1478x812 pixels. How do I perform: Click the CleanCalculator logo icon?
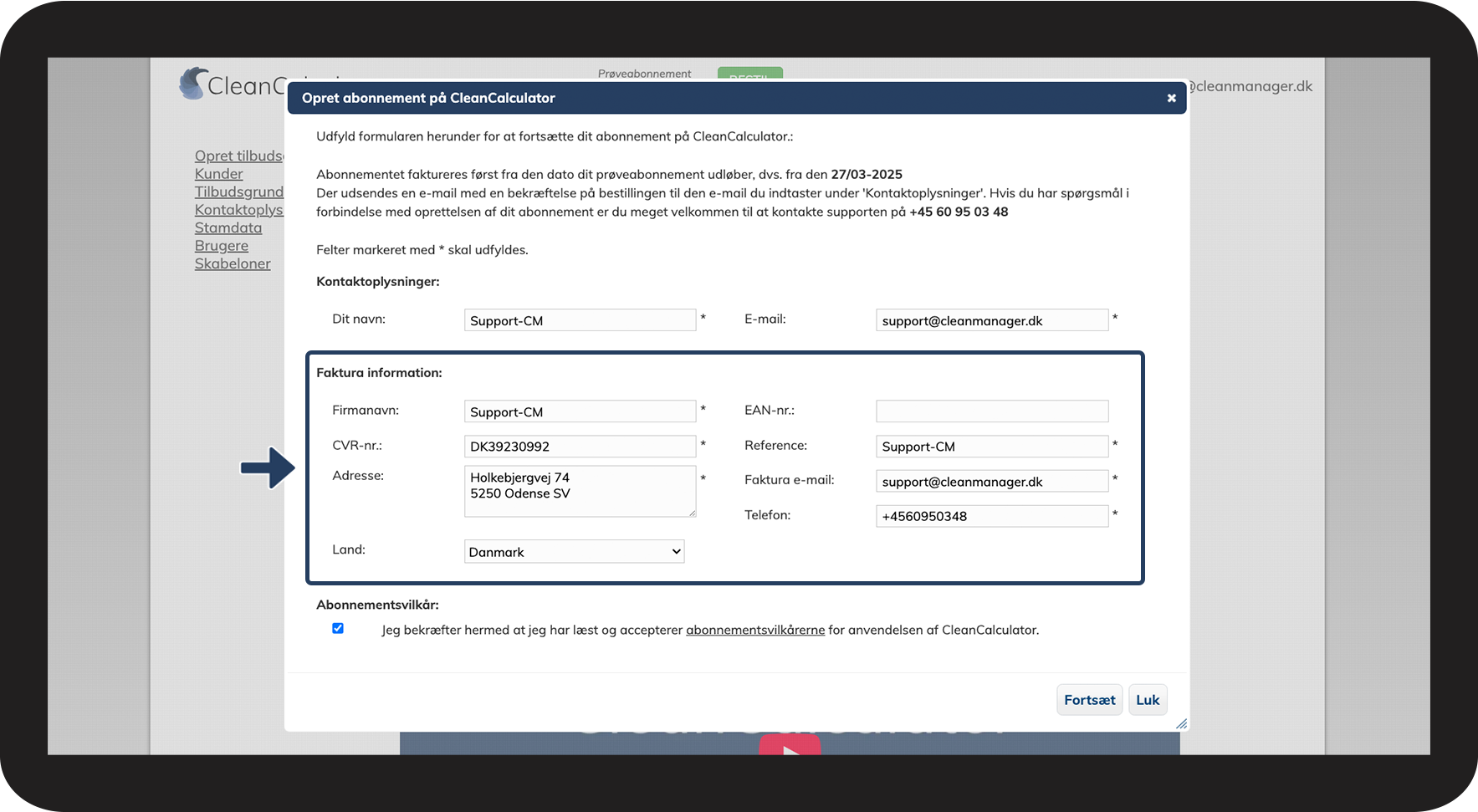coord(192,84)
